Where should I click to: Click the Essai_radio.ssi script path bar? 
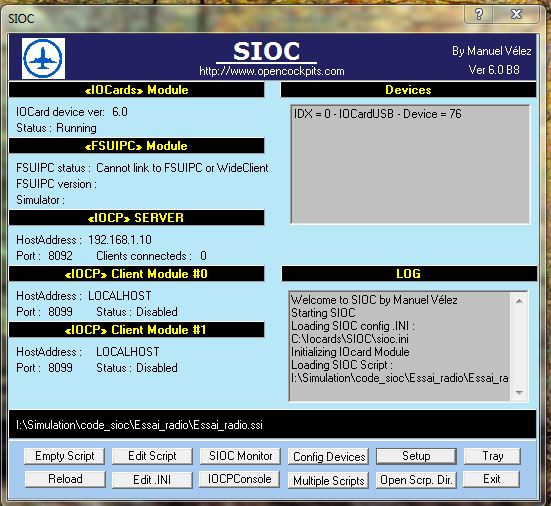tap(272, 424)
